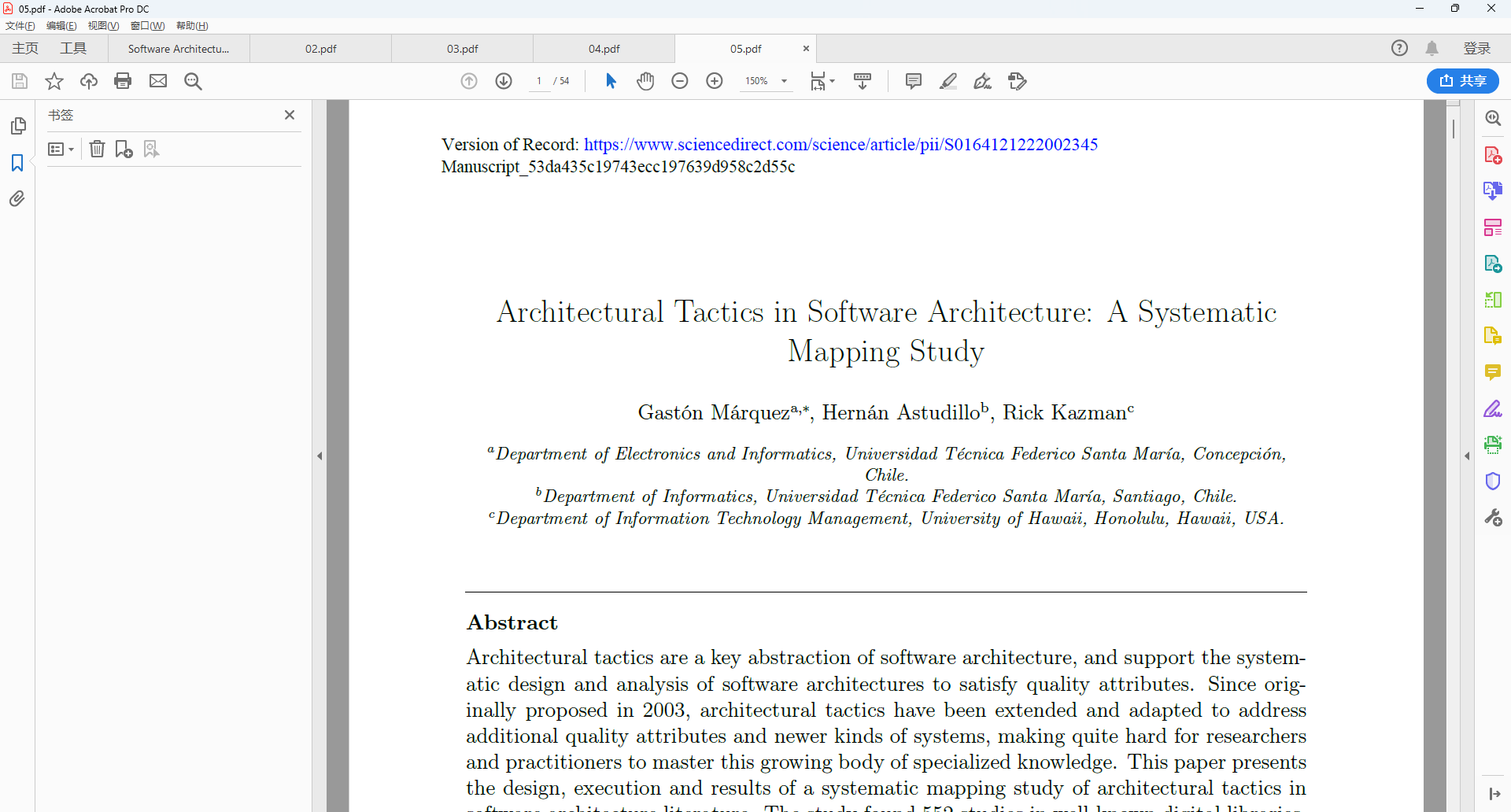The width and height of the screenshot is (1511, 812).
Task: Zoom out with the minus circle
Action: (x=680, y=81)
